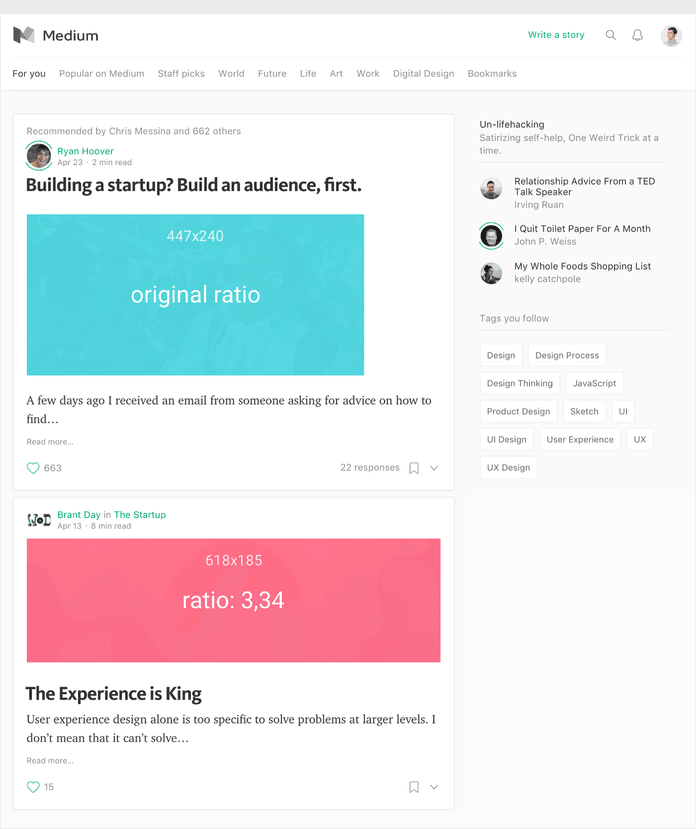Bookmark The Experience is King story
This screenshot has width=696, height=829.
click(x=414, y=787)
